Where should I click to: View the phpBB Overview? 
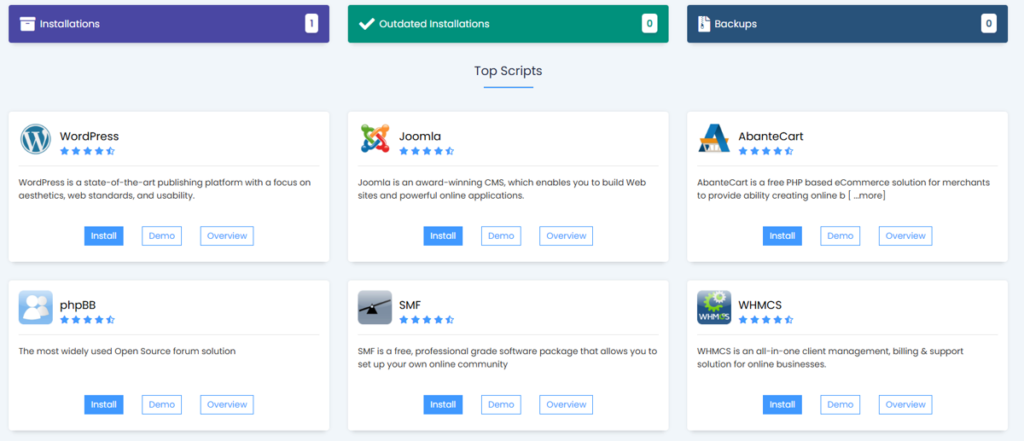(x=227, y=404)
